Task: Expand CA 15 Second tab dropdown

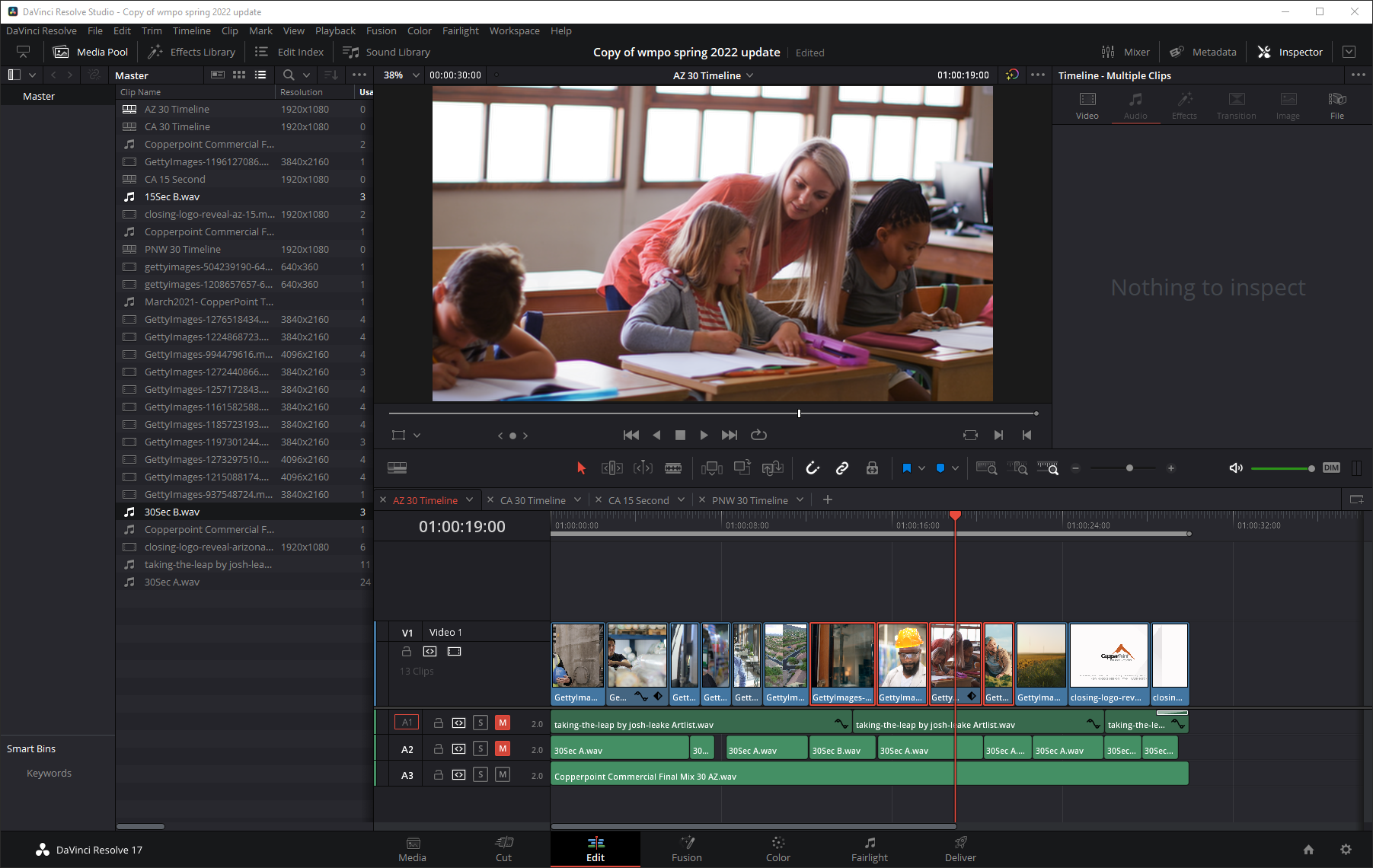Action: click(681, 500)
